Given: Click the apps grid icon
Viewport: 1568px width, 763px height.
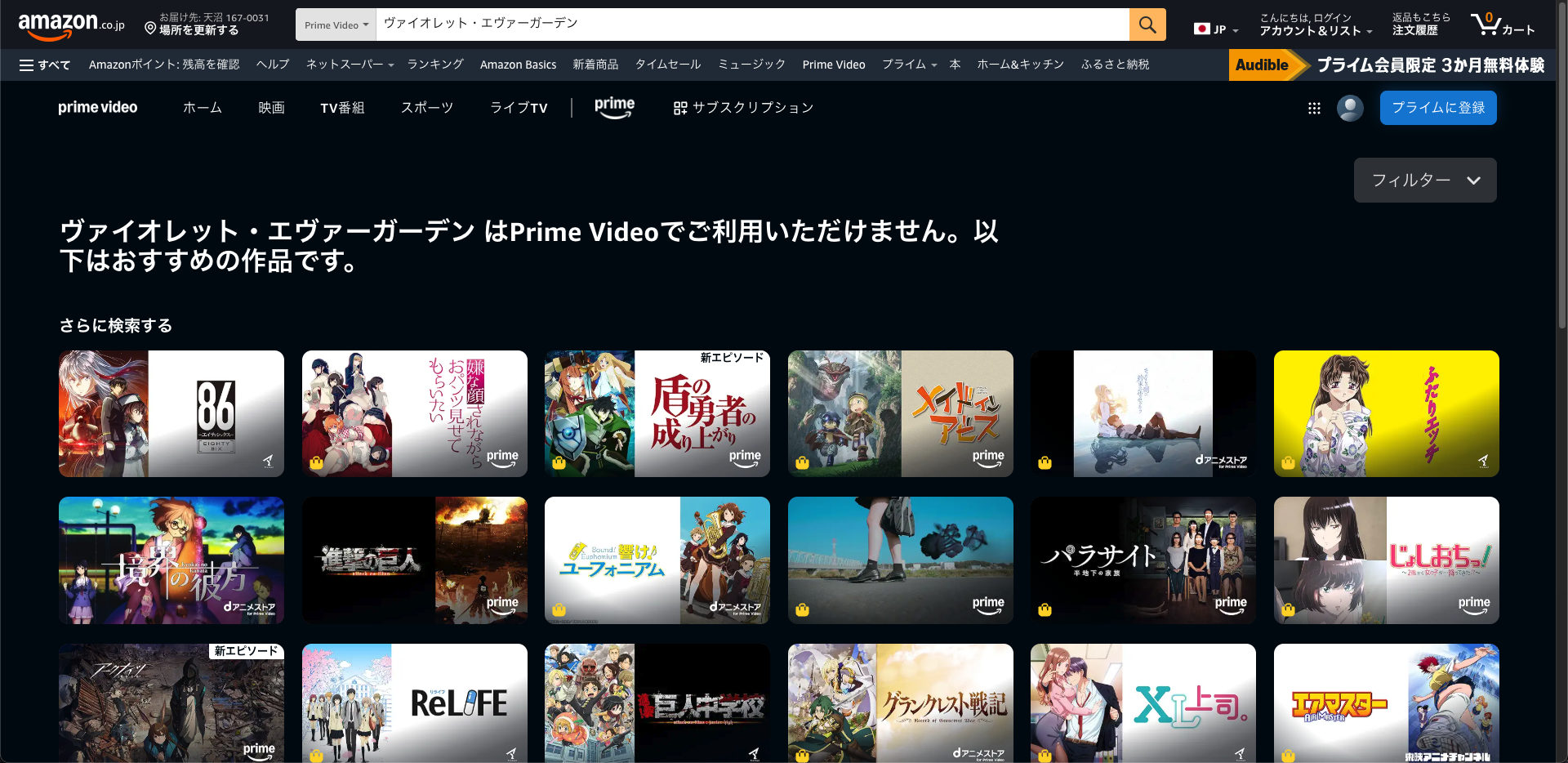Looking at the screenshot, I should (1314, 107).
